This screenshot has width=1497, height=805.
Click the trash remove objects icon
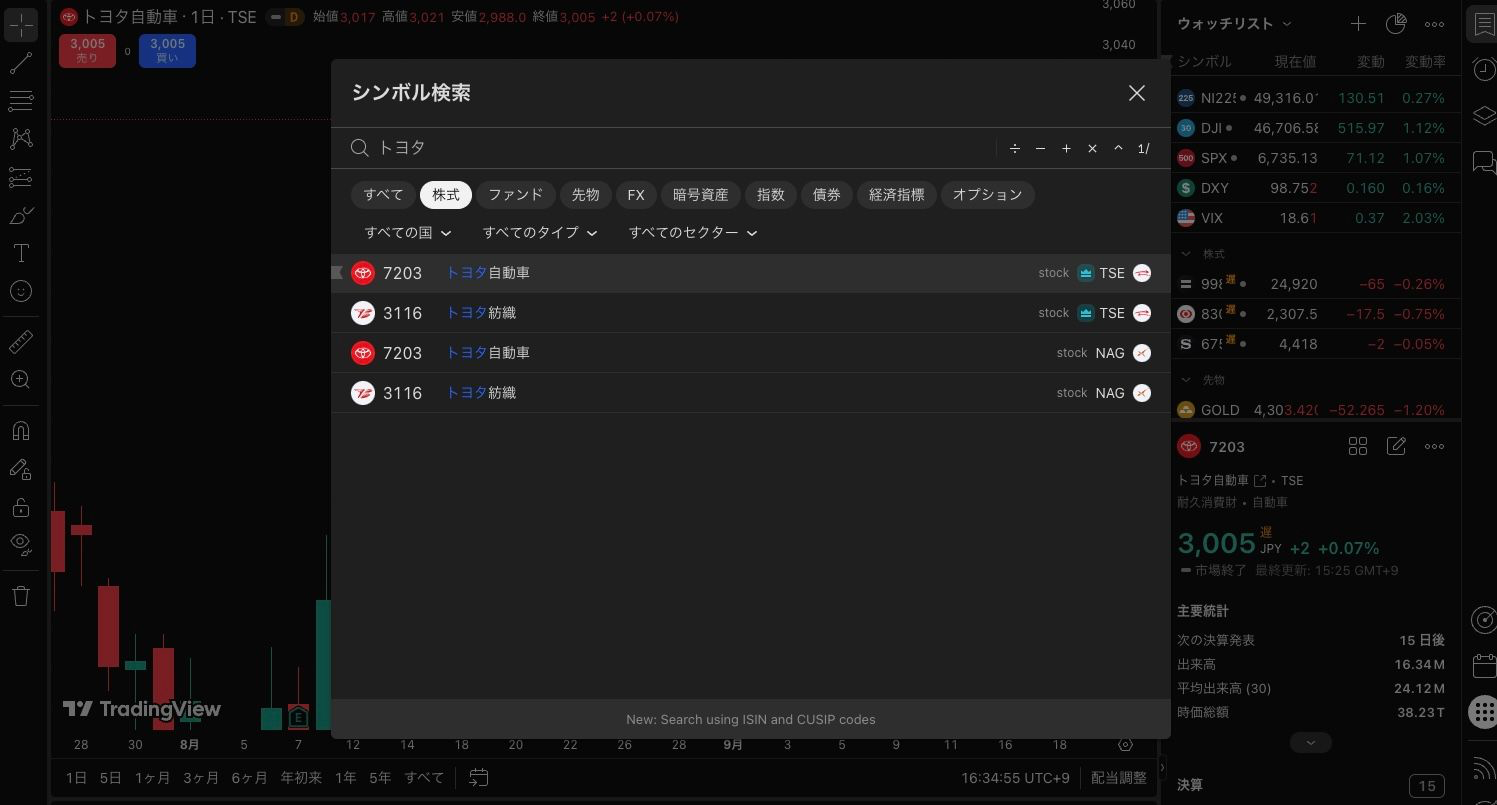point(21,597)
